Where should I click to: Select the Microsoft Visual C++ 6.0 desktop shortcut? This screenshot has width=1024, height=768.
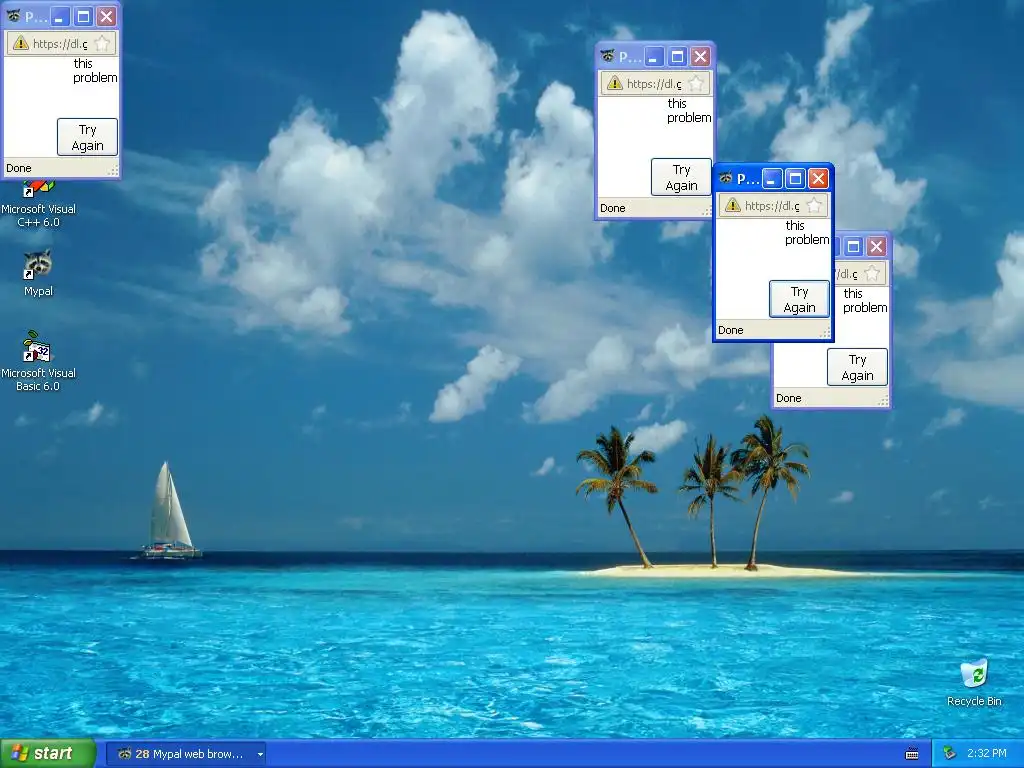pos(38,204)
